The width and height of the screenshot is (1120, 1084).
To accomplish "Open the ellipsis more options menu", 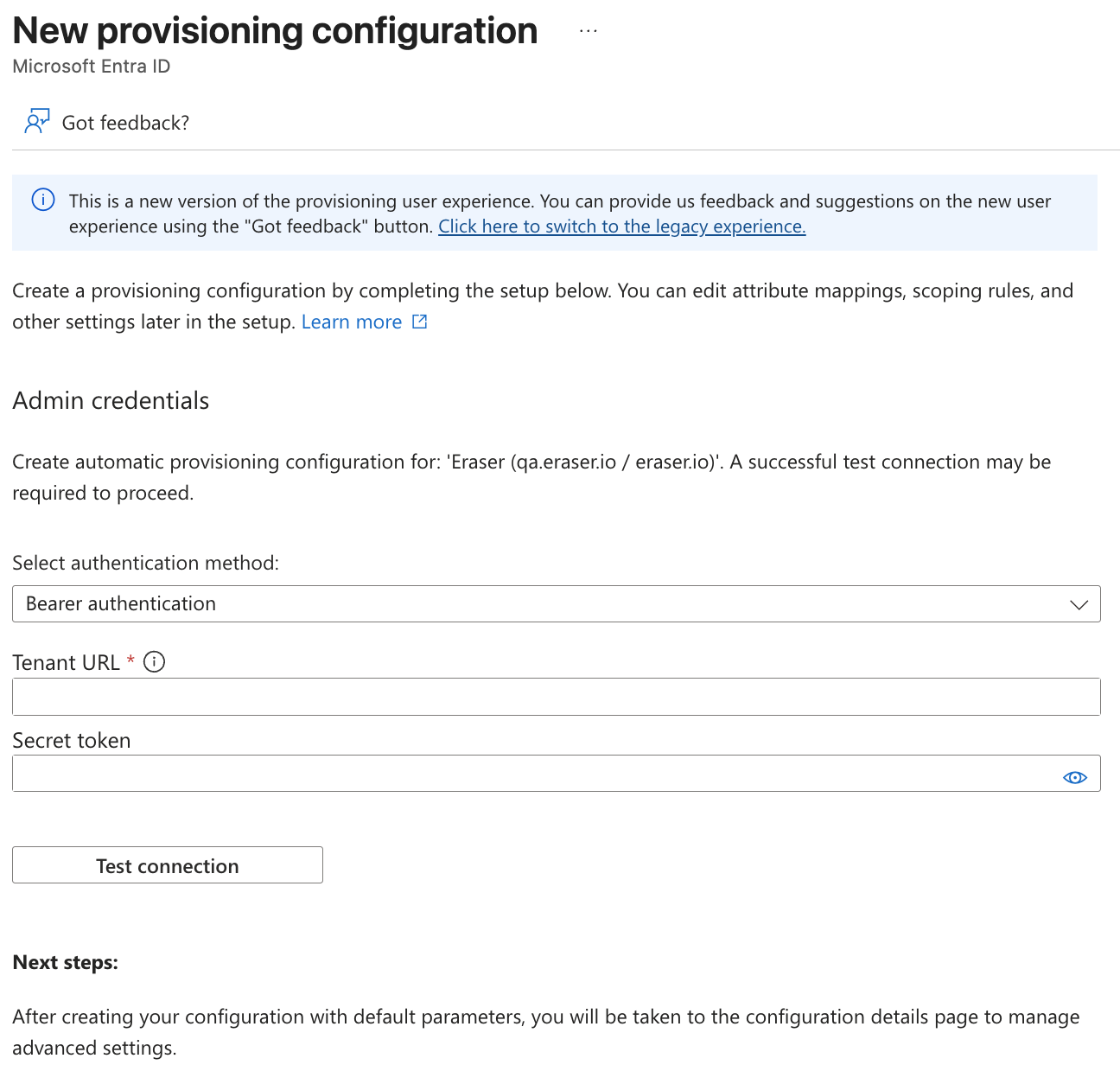I will pos(589,31).
